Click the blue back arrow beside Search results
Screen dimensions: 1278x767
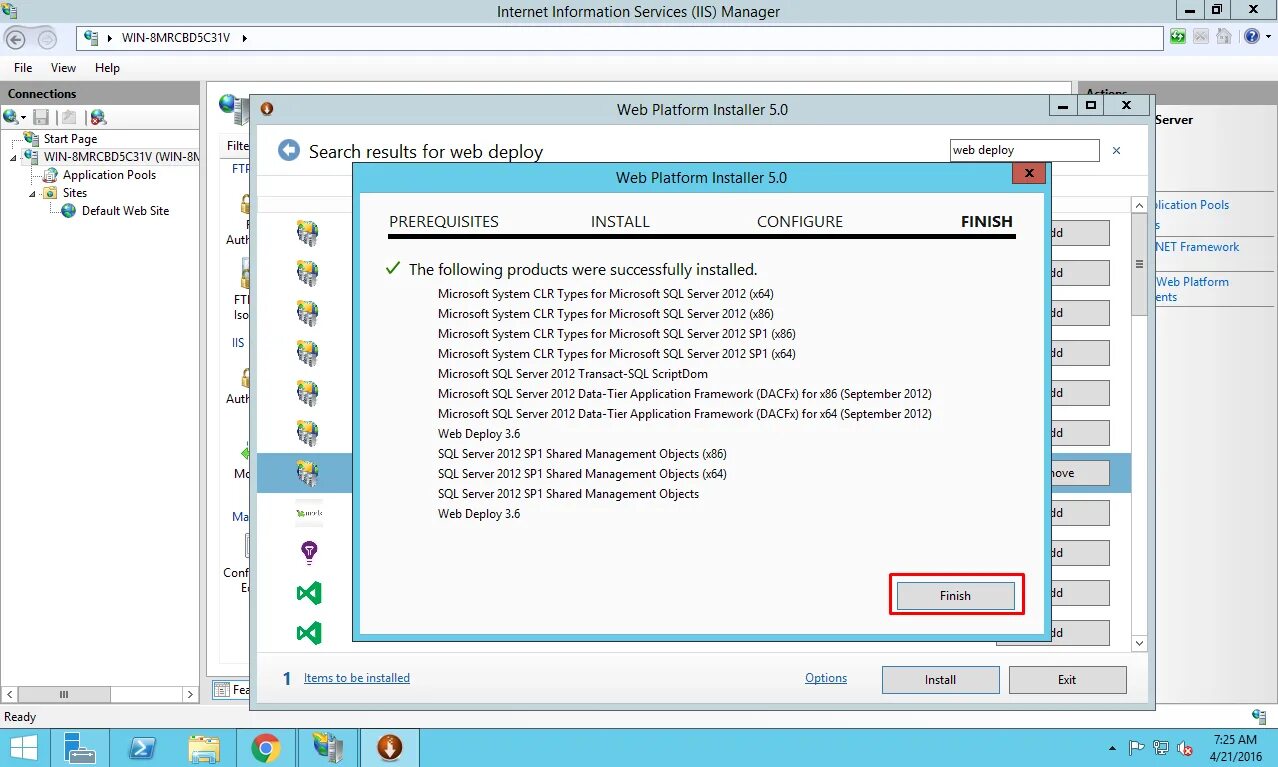[x=289, y=151]
